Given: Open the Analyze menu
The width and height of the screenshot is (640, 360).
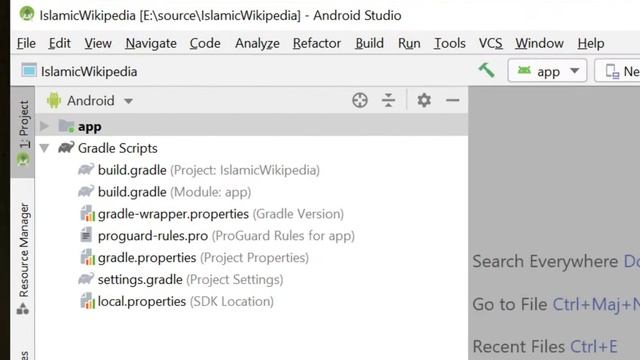Looking at the screenshot, I should (257, 43).
